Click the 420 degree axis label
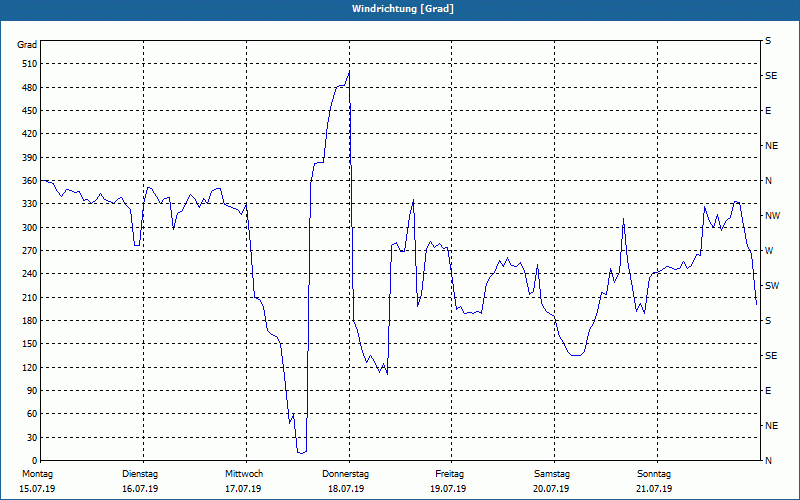Image resolution: width=800 pixels, height=500 pixels. 31,134
